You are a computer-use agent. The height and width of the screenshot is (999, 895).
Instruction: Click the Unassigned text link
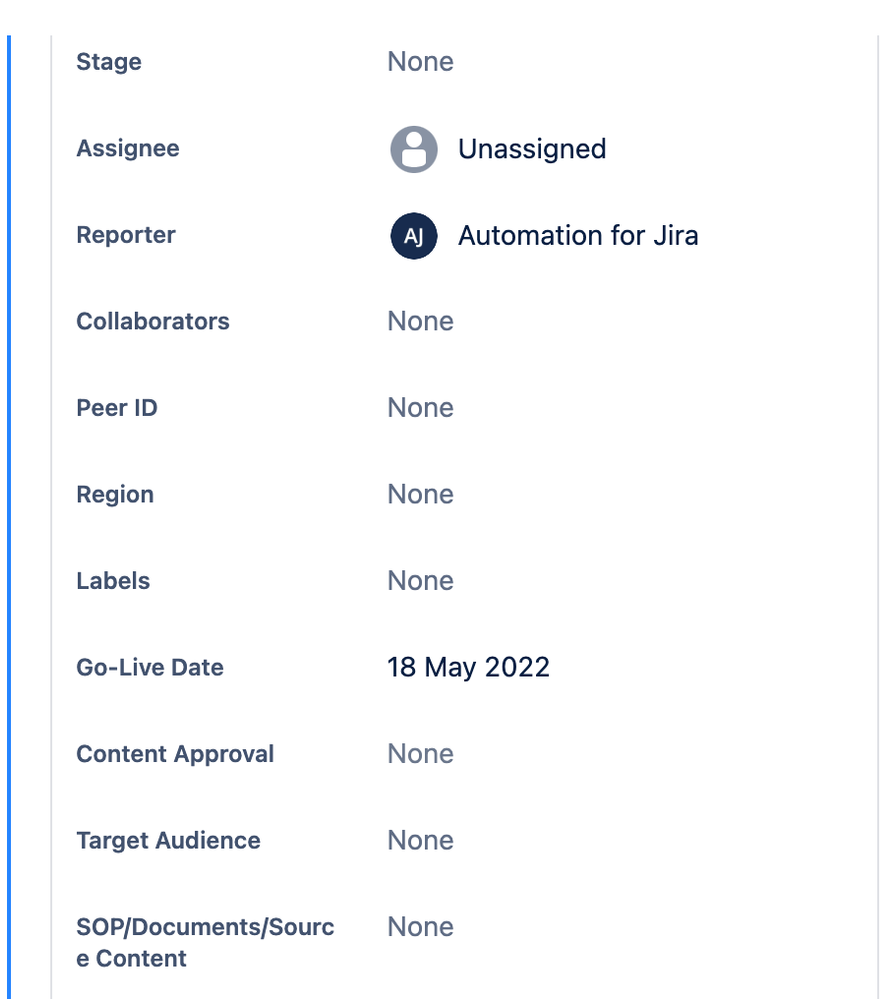[x=532, y=148]
